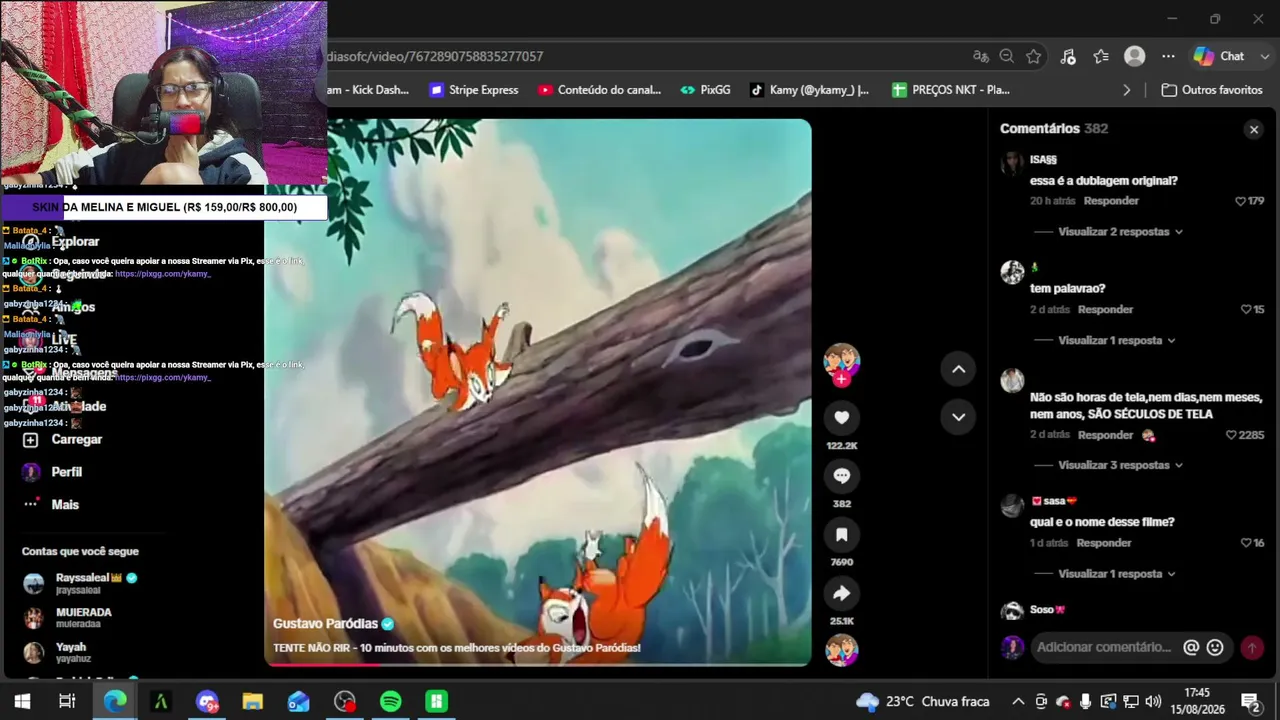This screenshot has width=1280, height=720.
Task: Add page to favorites with star icon
Action: pyautogui.click(x=1034, y=57)
